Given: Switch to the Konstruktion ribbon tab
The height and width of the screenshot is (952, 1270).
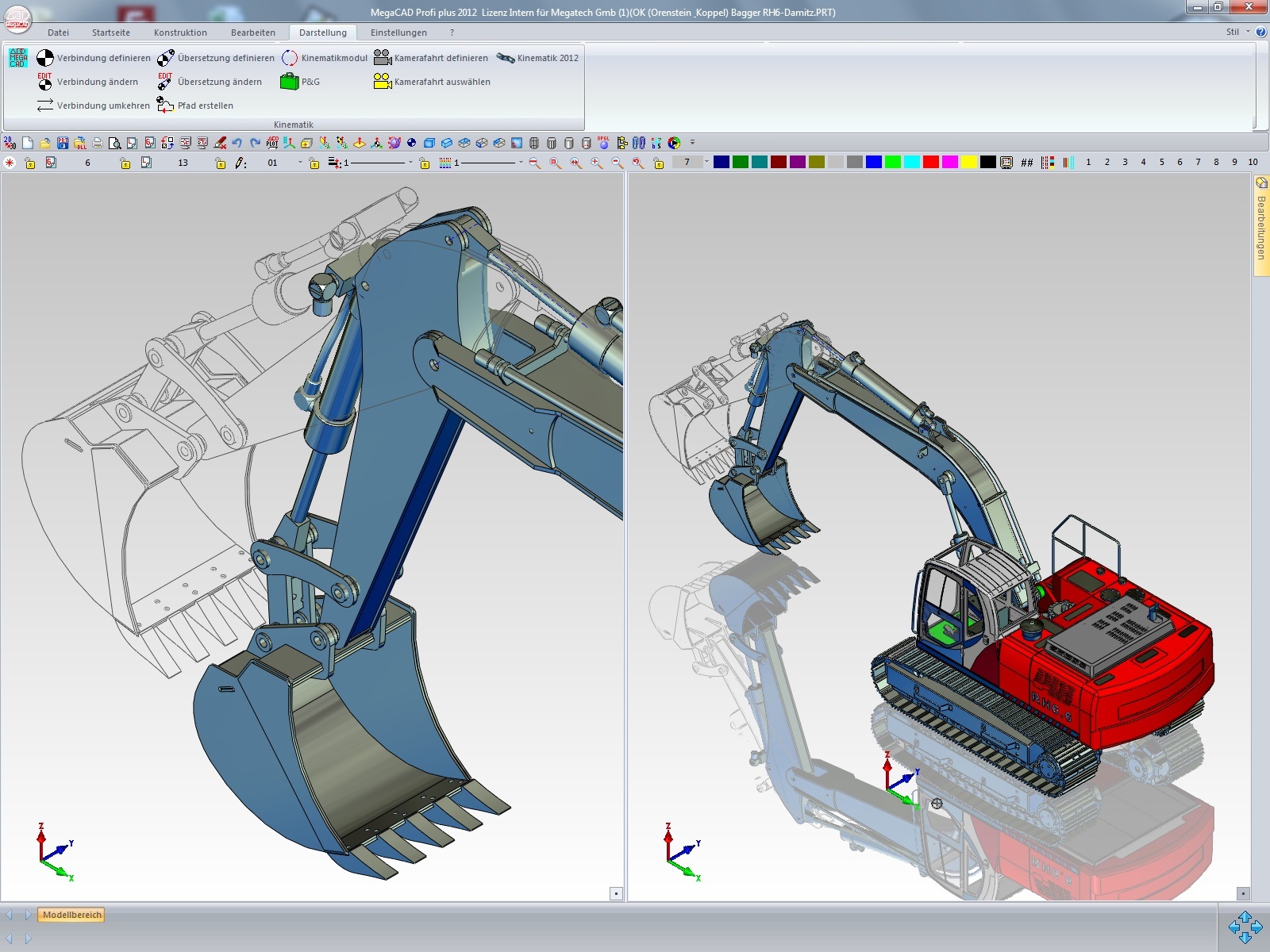Looking at the screenshot, I should coord(180,33).
